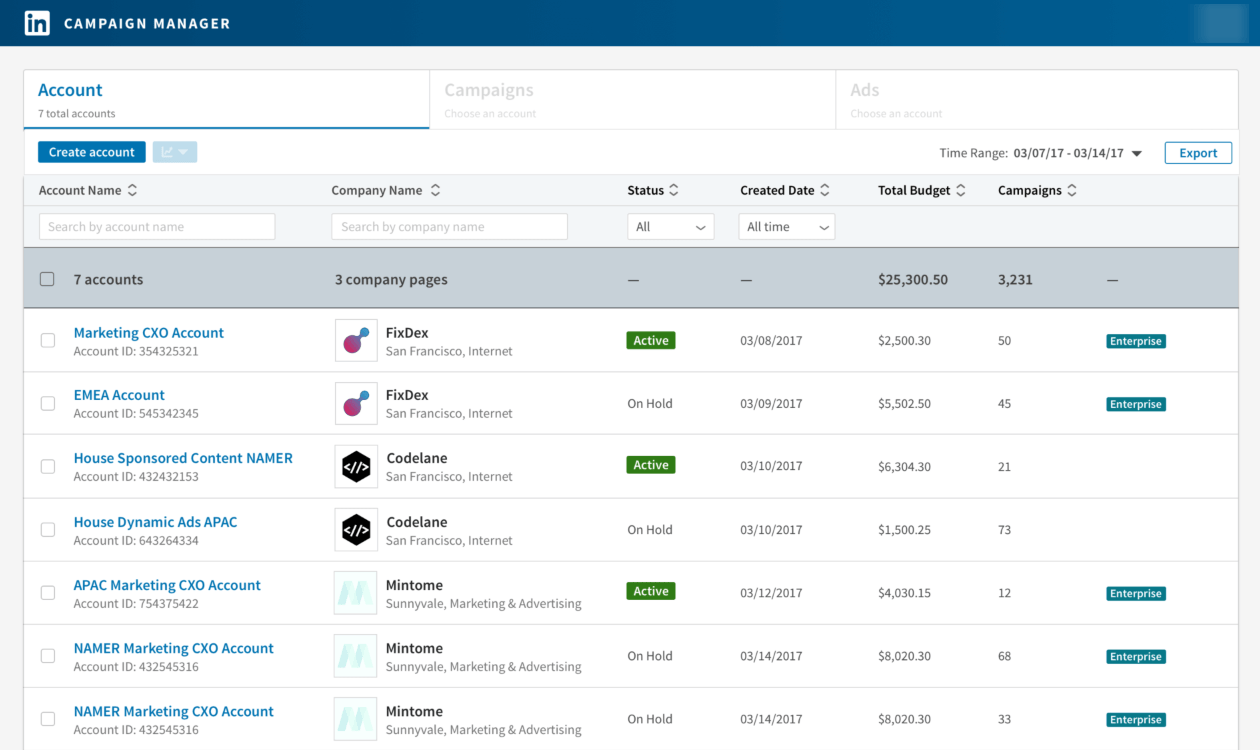
Task: Click the Codelane logo for House Dynamic Ads APAC
Action: pos(356,530)
